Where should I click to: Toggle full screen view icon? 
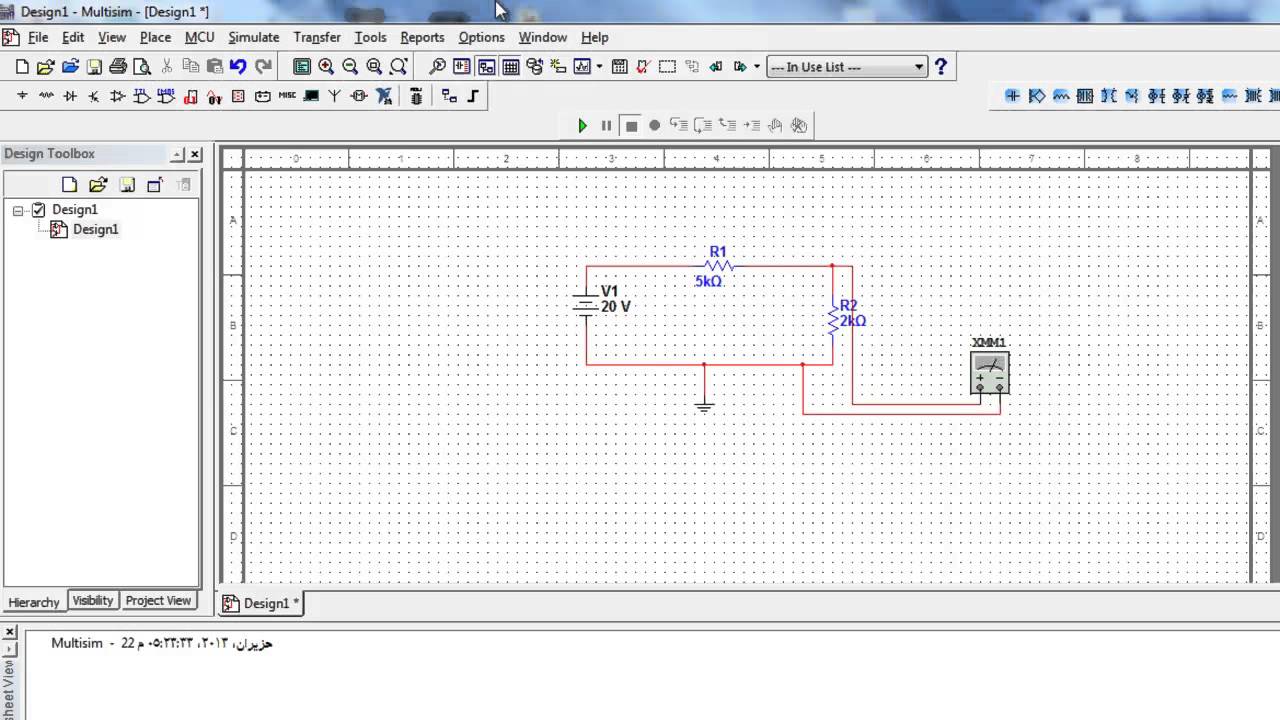pyautogui.click(x=302, y=67)
